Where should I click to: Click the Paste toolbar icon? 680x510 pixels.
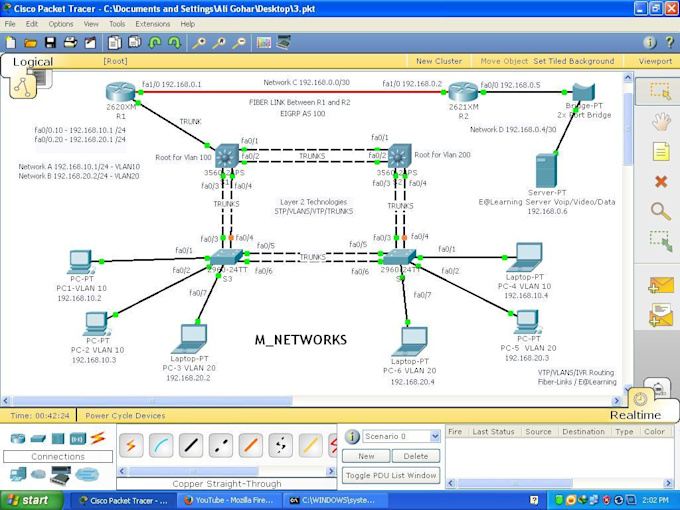coord(134,42)
